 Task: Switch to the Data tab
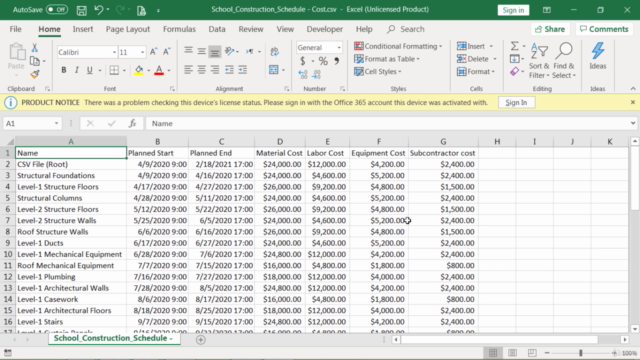(x=217, y=29)
